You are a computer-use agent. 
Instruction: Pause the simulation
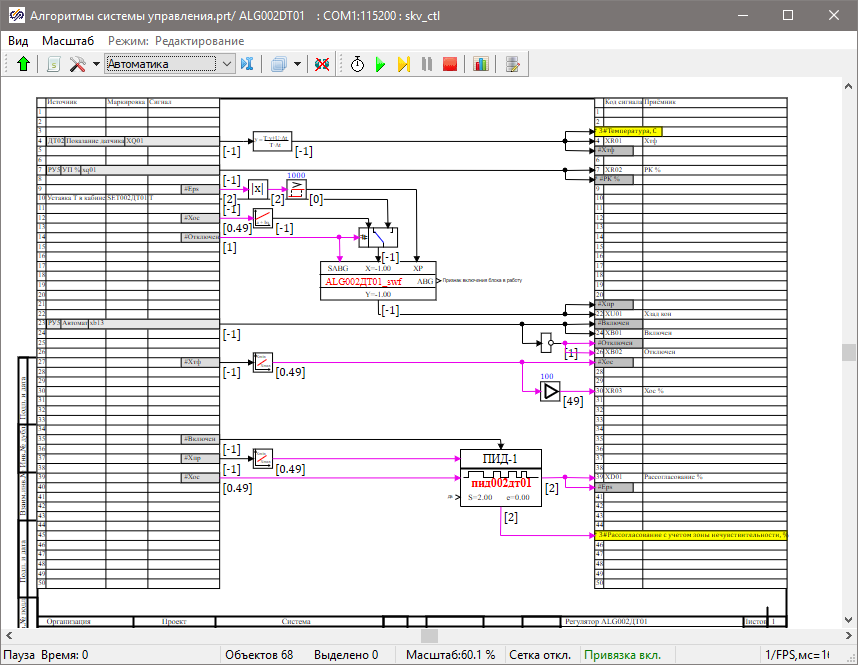(427, 64)
